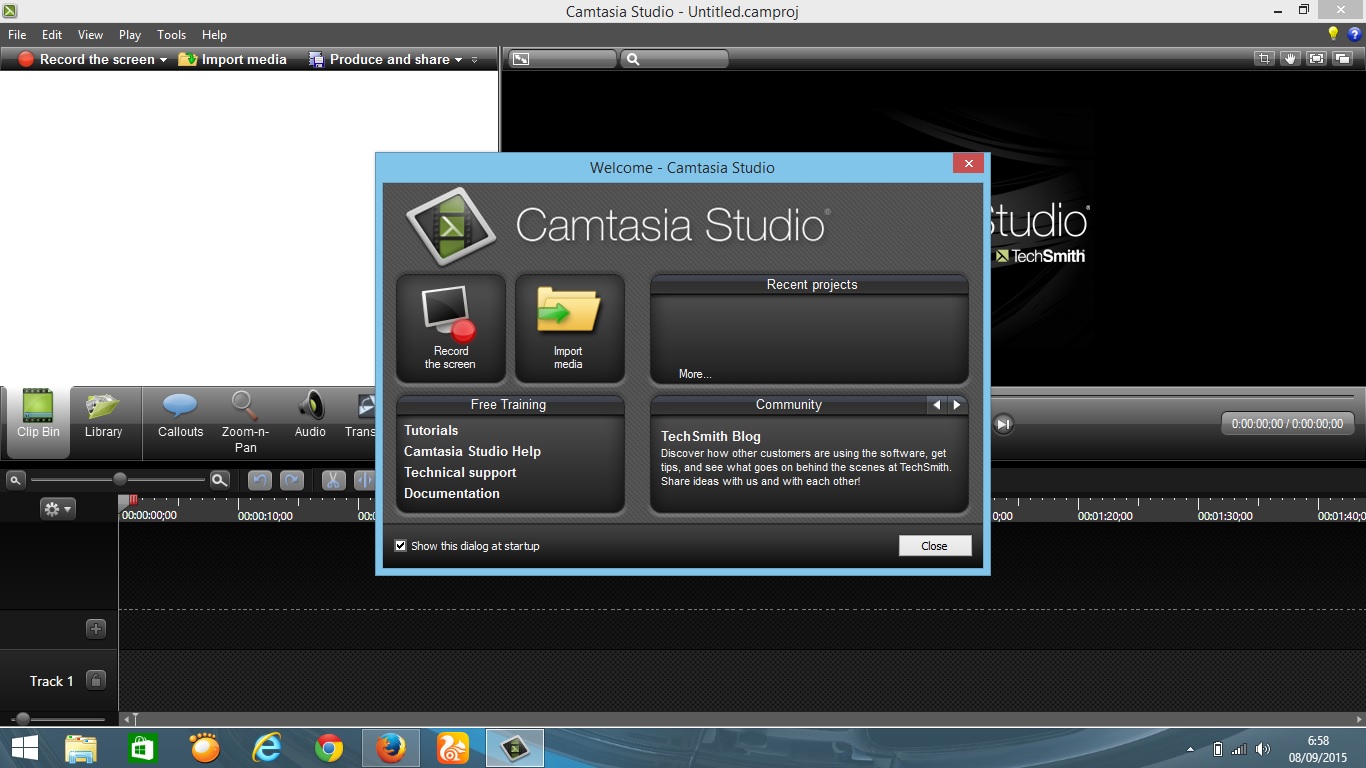
Task: Expand the Produce and share dropdown
Action: [x=458, y=59]
